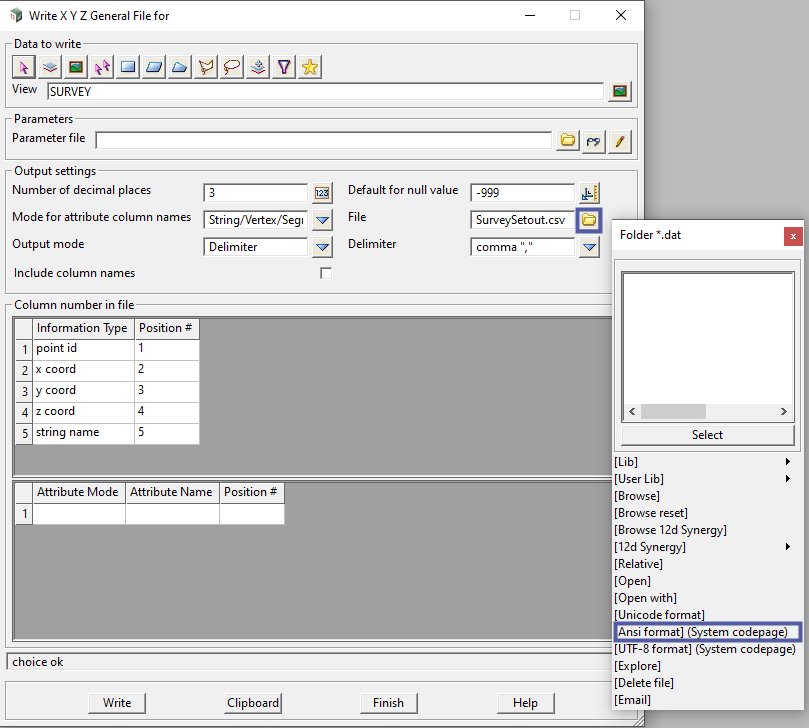This screenshot has height=728, width=809.
Task: Open the Mode for attribute column names dropdown
Action: (x=322, y=220)
